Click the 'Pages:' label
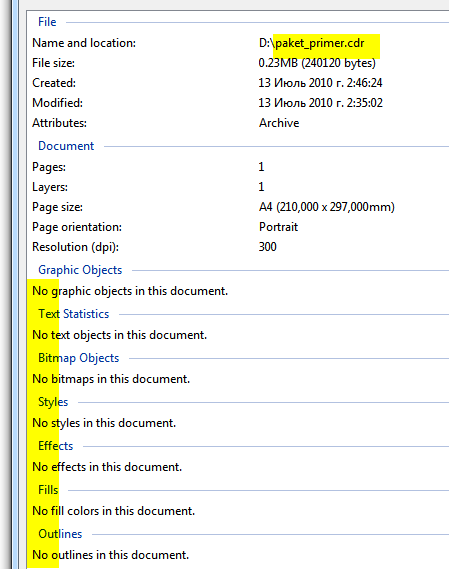Viewport: 449px width, 569px height. (x=49, y=167)
